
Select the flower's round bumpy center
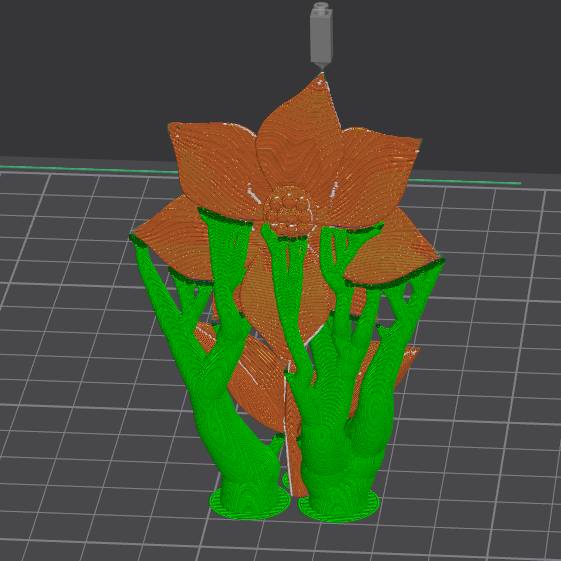[x=289, y=211]
